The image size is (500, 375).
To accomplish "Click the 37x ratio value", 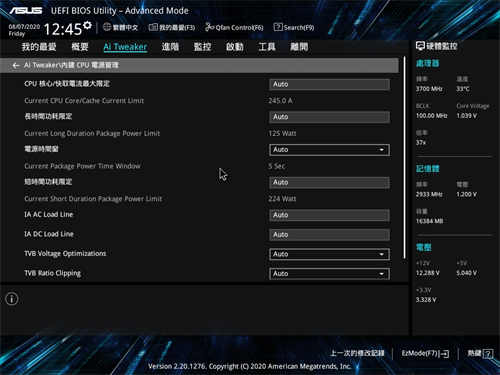I will coord(421,142).
